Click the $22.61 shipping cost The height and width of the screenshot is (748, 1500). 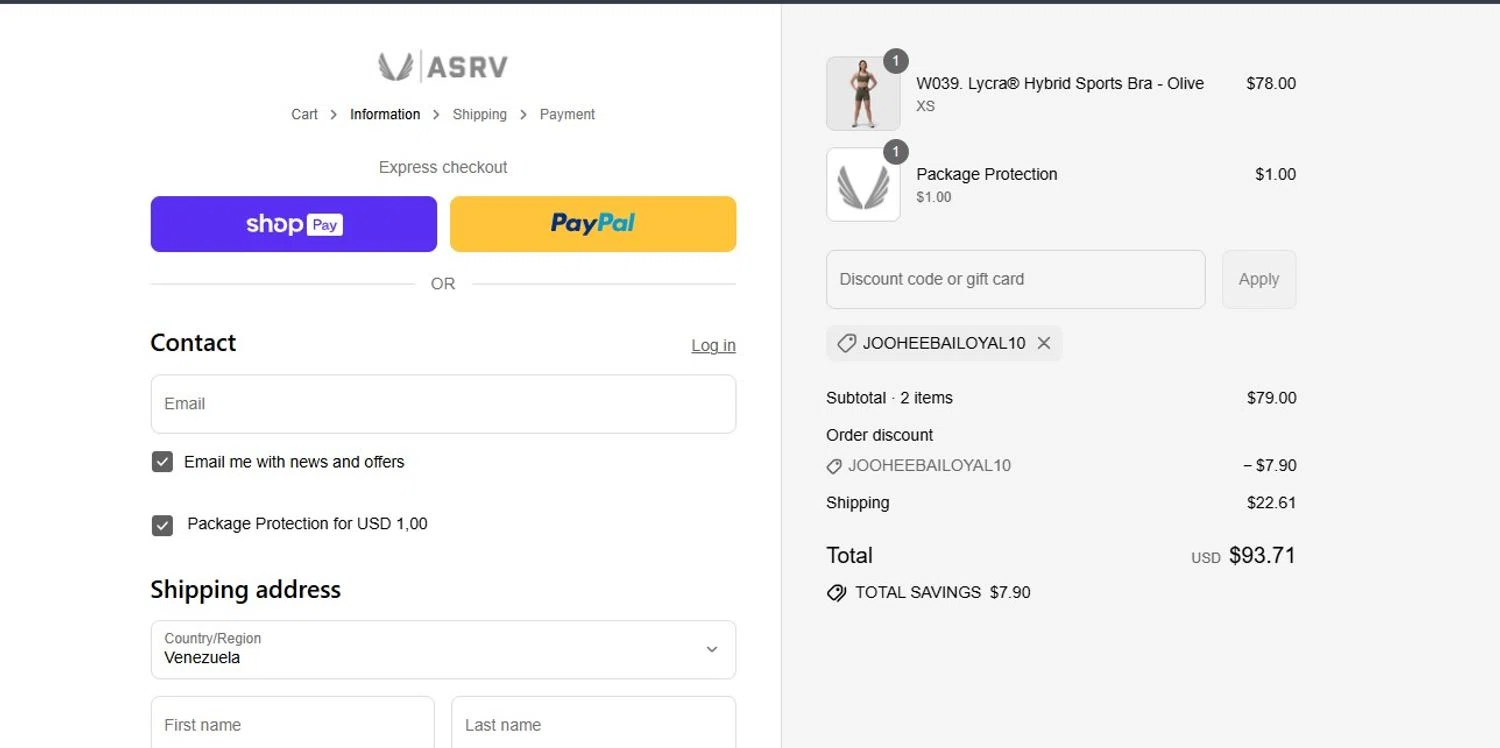(x=1271, y=503)
